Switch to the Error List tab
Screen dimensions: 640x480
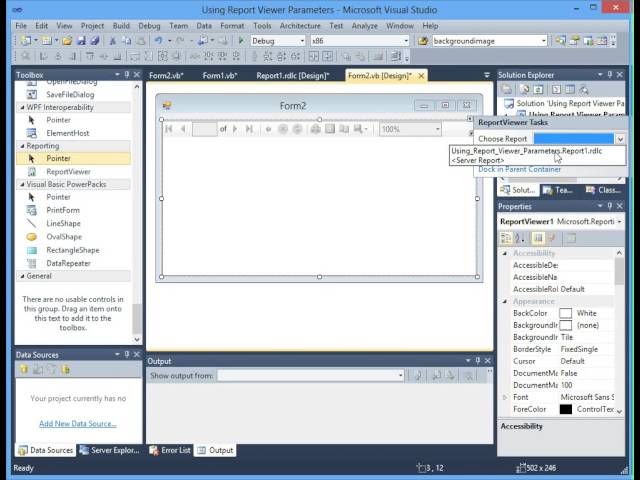pyautogui.click(x=170, y=450)
